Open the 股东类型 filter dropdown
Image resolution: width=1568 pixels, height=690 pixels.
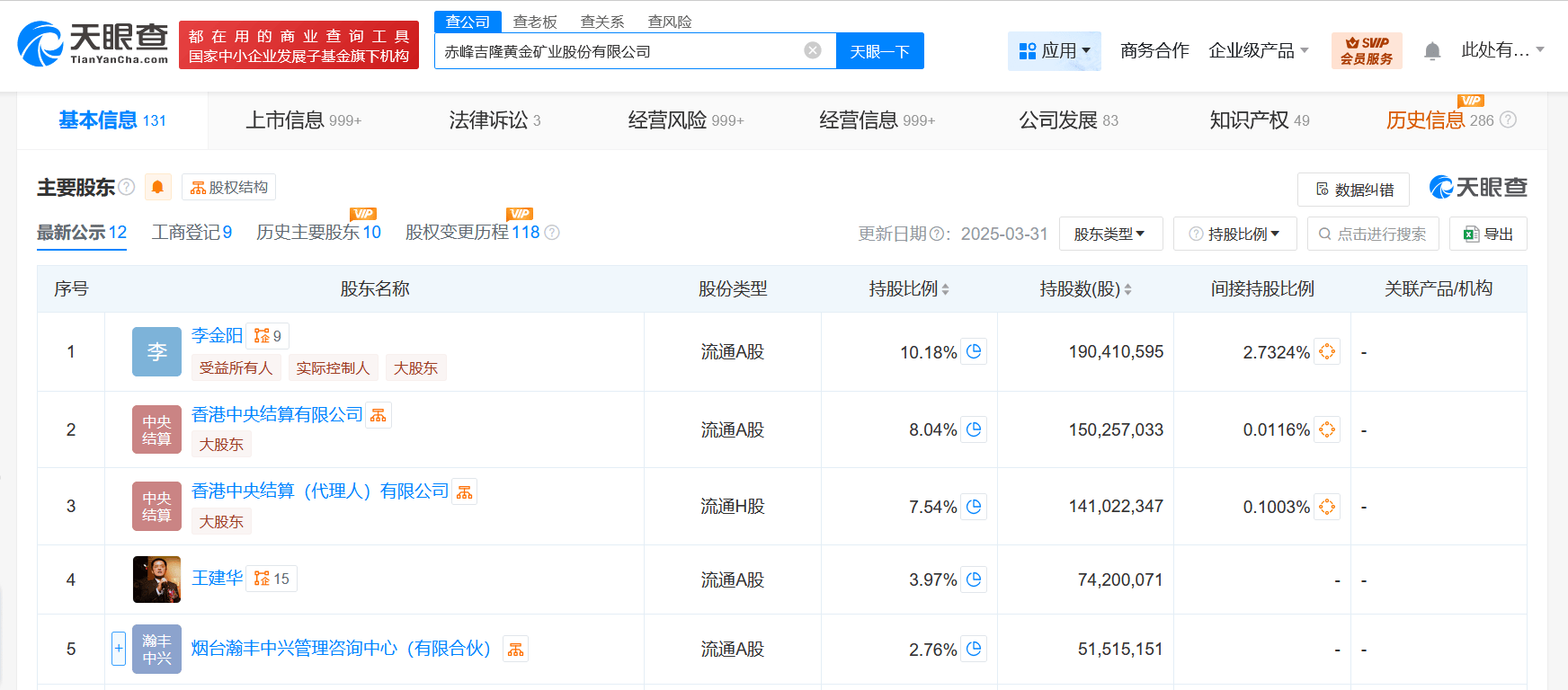(1110, 234)
